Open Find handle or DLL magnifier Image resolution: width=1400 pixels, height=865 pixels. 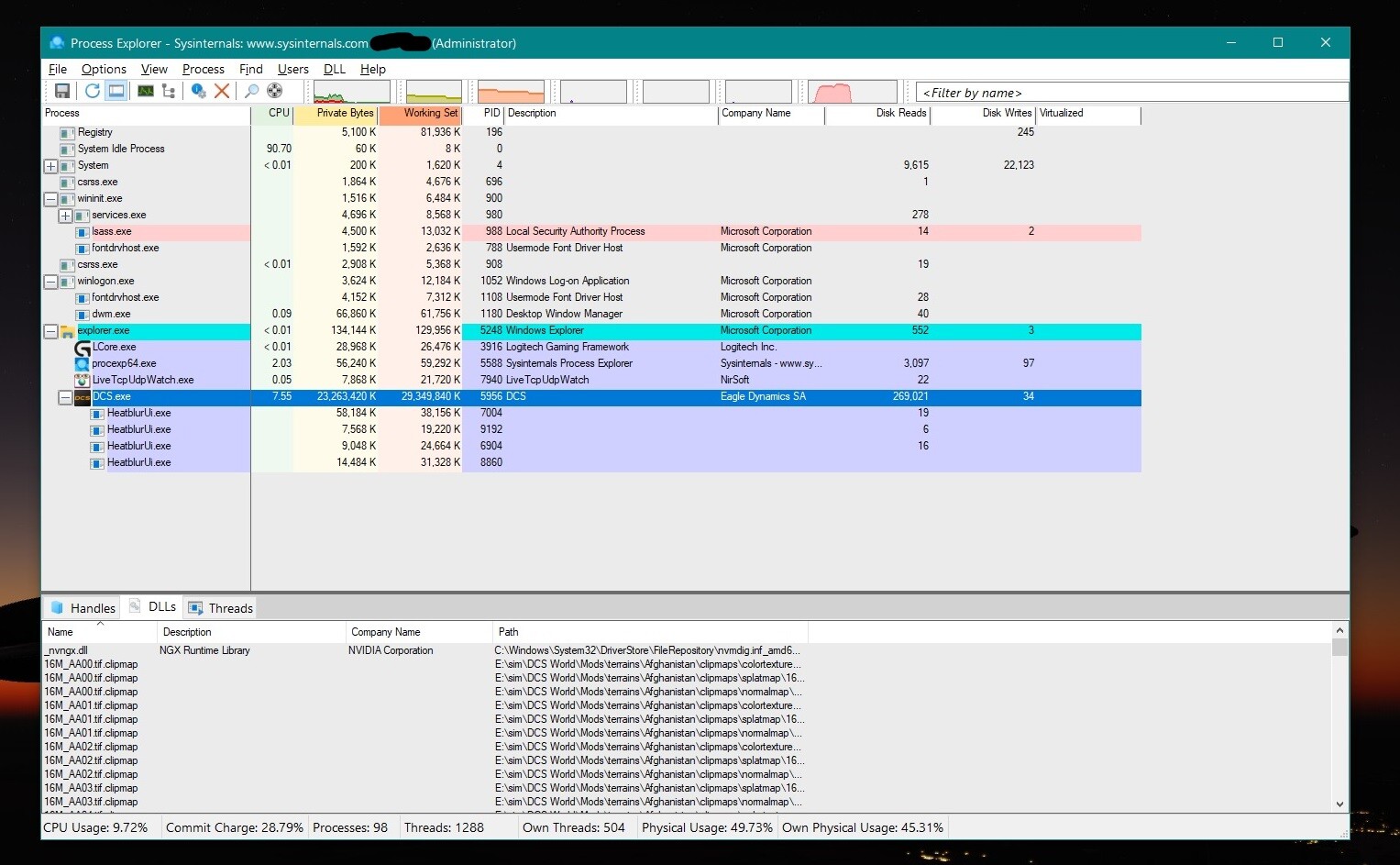point(251,91)
